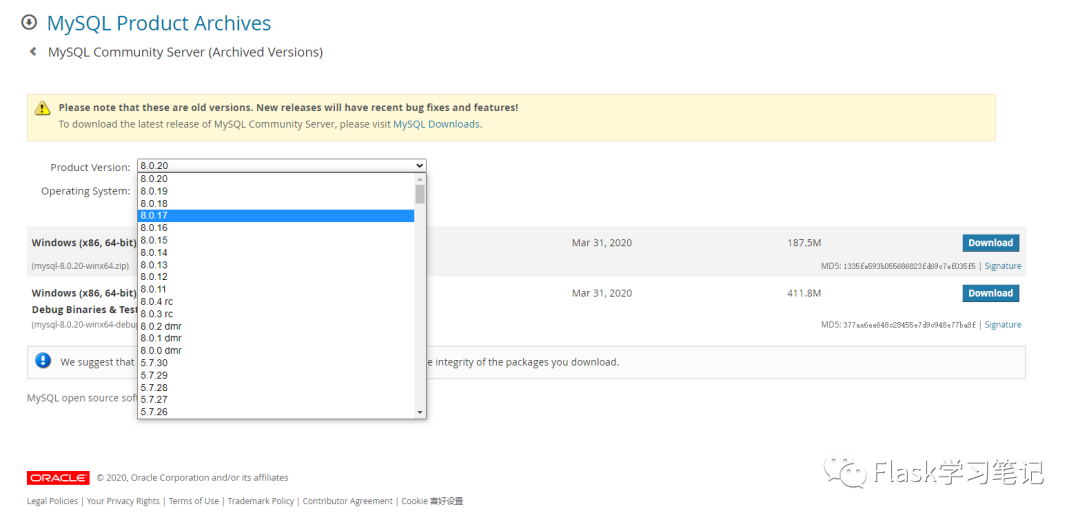Select version 8.0.16 in the list
The image size is (1080, 520).
click(276, 228)
